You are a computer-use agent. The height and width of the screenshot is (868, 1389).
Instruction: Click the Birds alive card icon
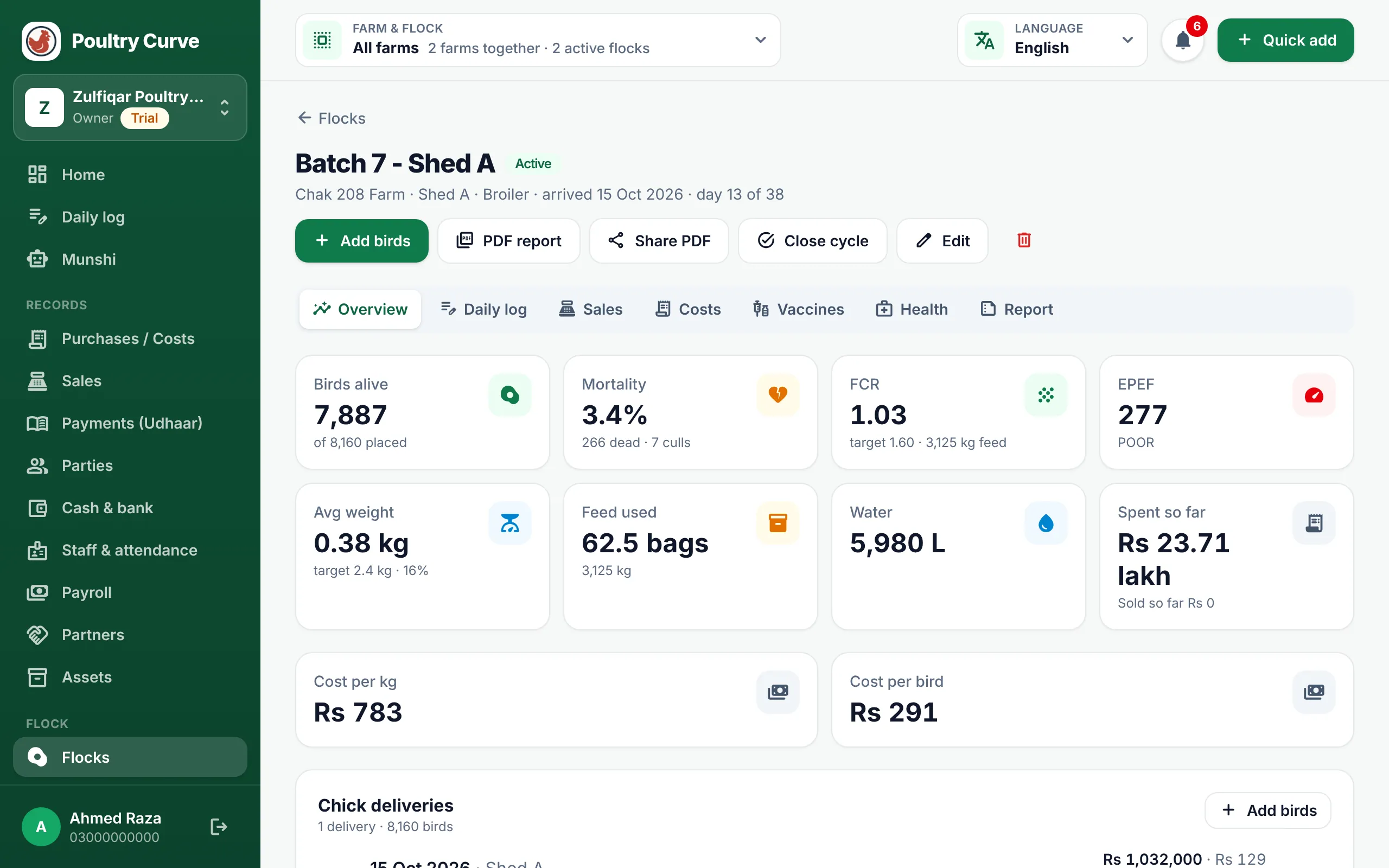point(509,395)
